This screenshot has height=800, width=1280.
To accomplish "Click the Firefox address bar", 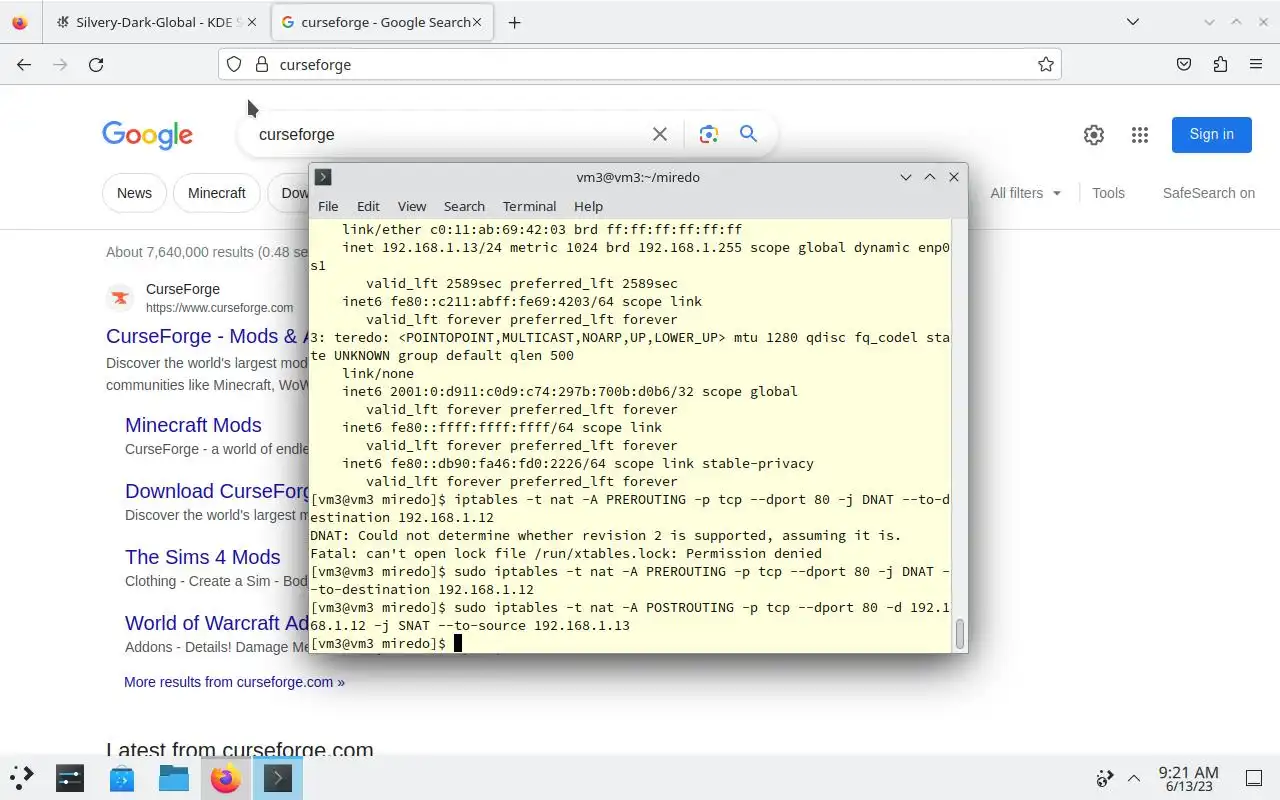I will [x=640, y=64].
